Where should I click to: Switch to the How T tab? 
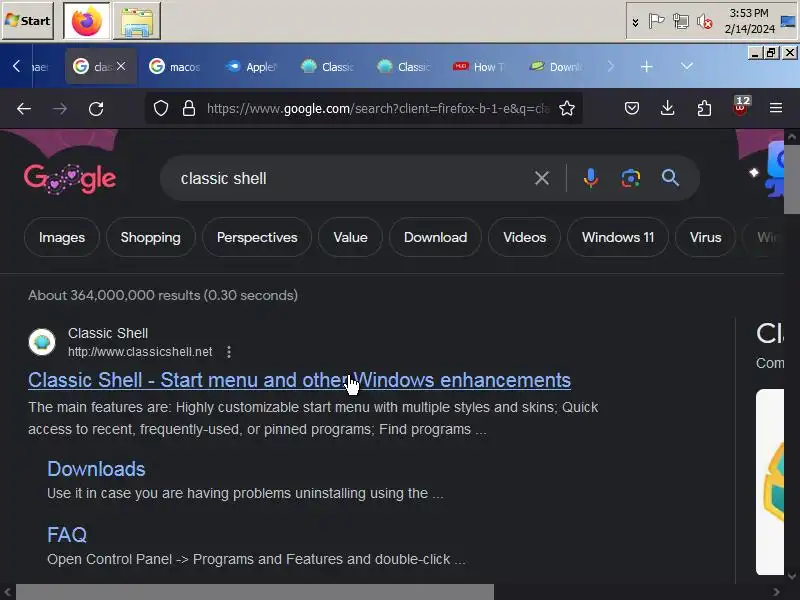pos(480,66)
